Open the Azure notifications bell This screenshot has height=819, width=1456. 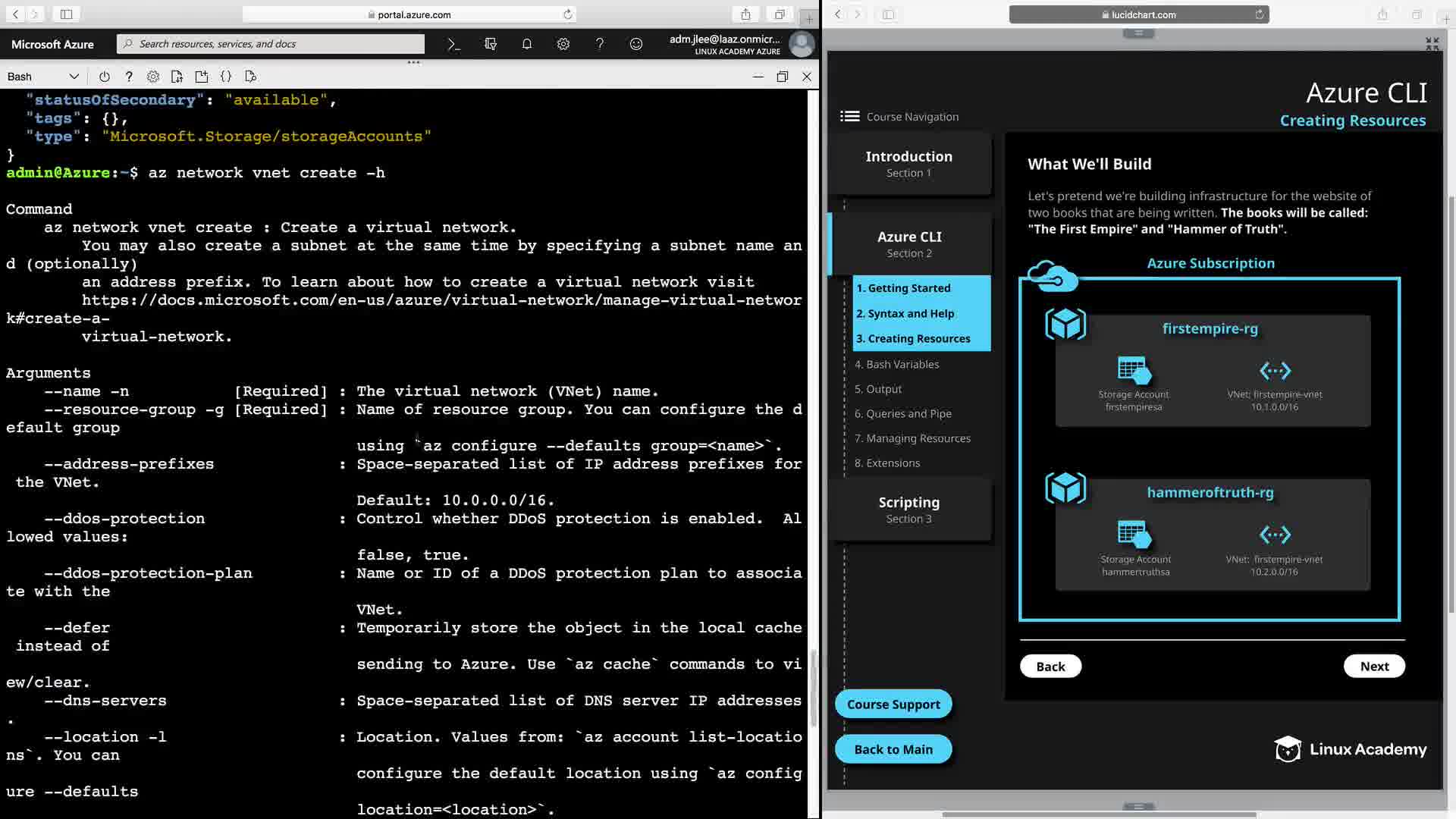527,44
